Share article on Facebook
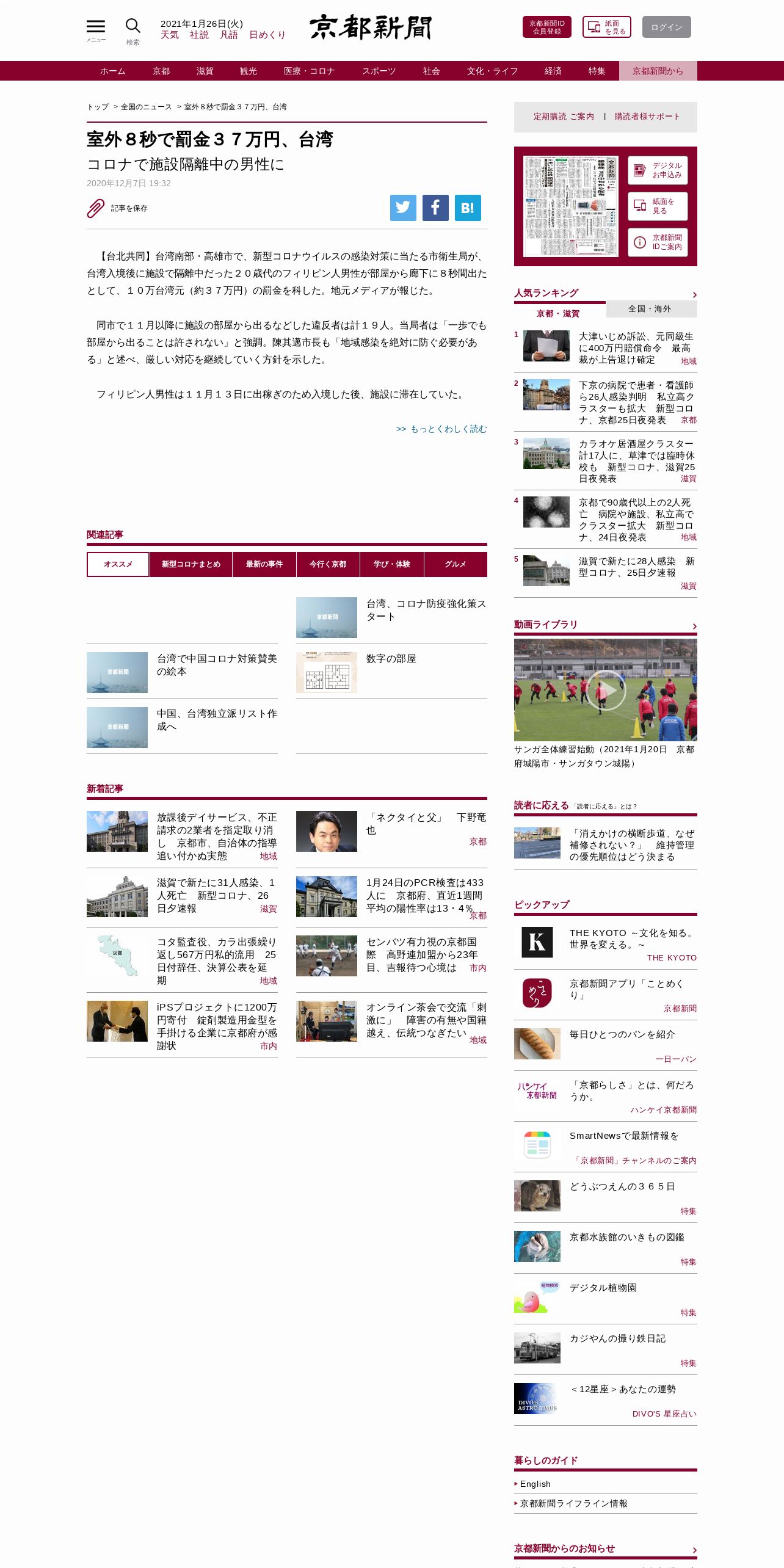784x1568 pixels. (435, 208)
